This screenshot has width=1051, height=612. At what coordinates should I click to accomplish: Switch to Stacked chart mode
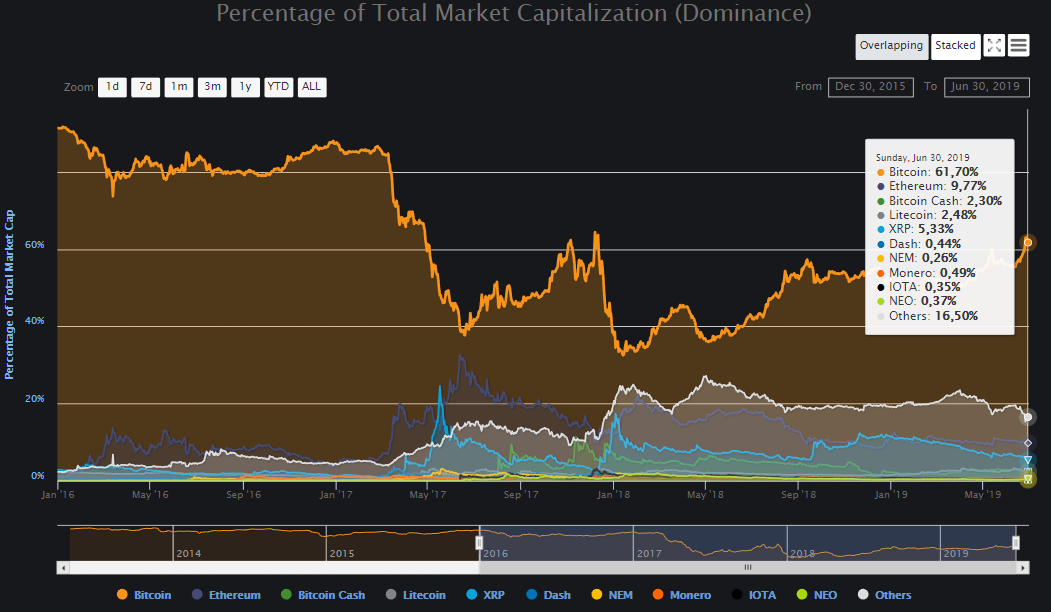pyautogui.click(x=955, y=46)
